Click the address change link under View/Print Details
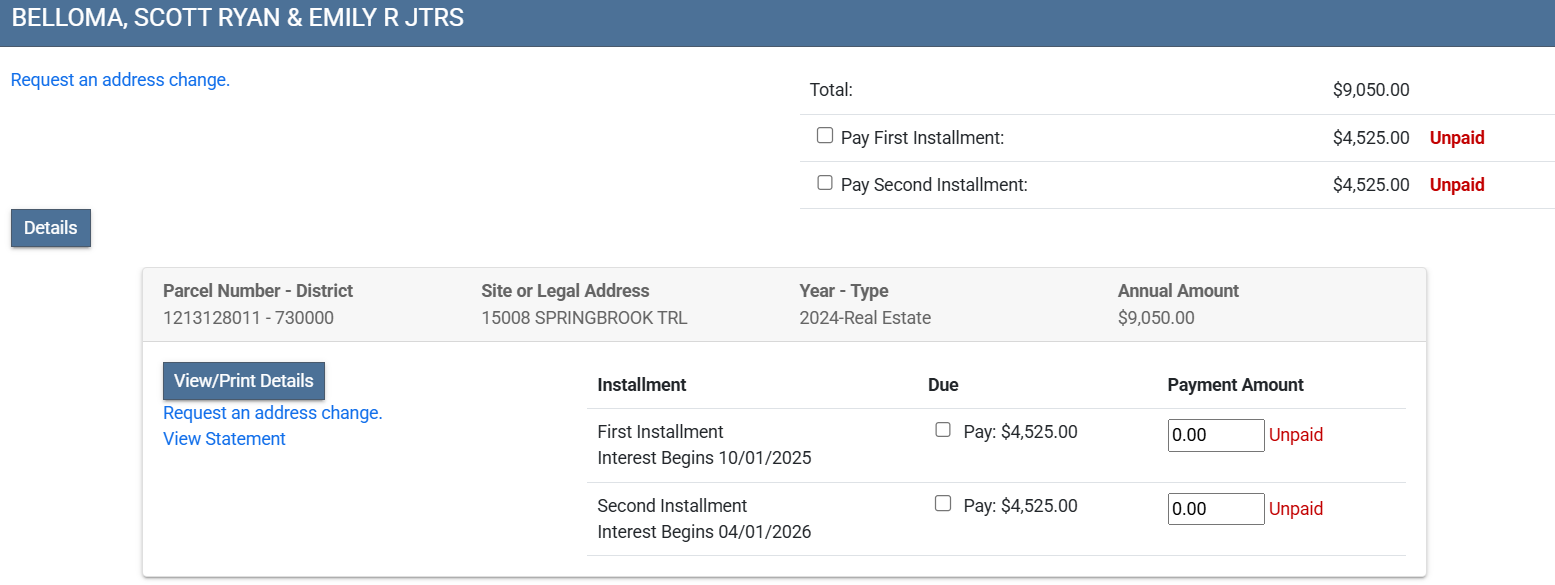The image size is (1555, 585). 272,413
